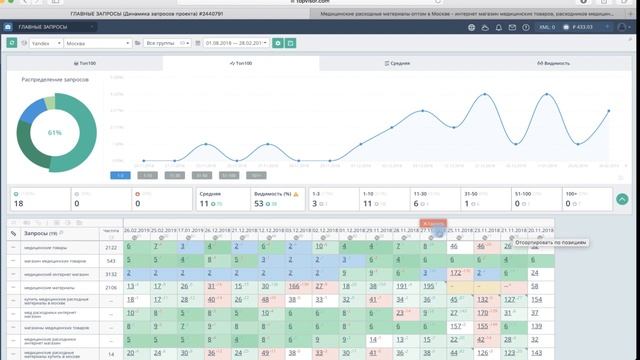Screen dimensions: 640x360
Task: Switch to the Средняя tab
Action: click(397, 63)
